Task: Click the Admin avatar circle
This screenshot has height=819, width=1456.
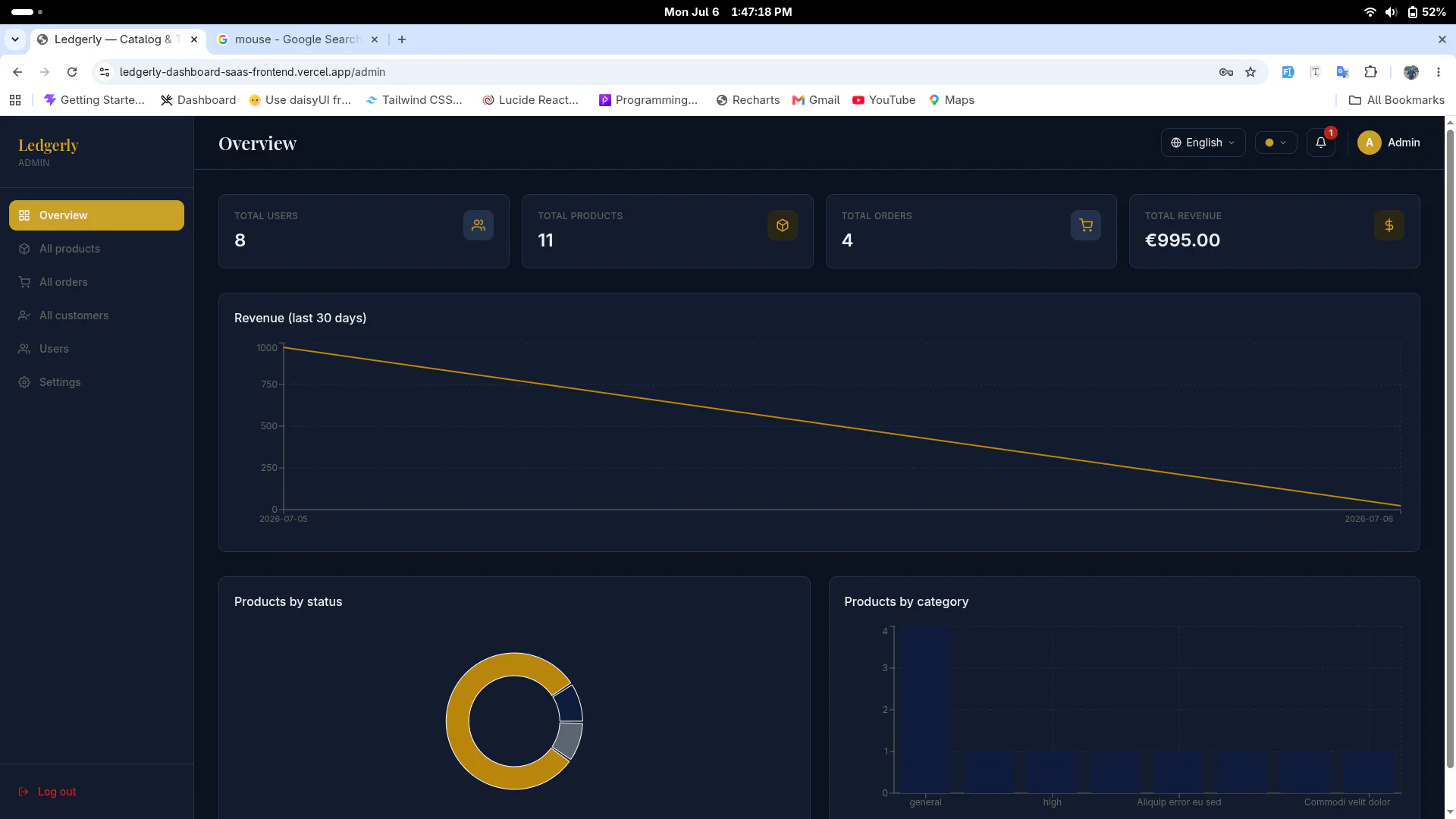Action: (x=1370, y=143)
